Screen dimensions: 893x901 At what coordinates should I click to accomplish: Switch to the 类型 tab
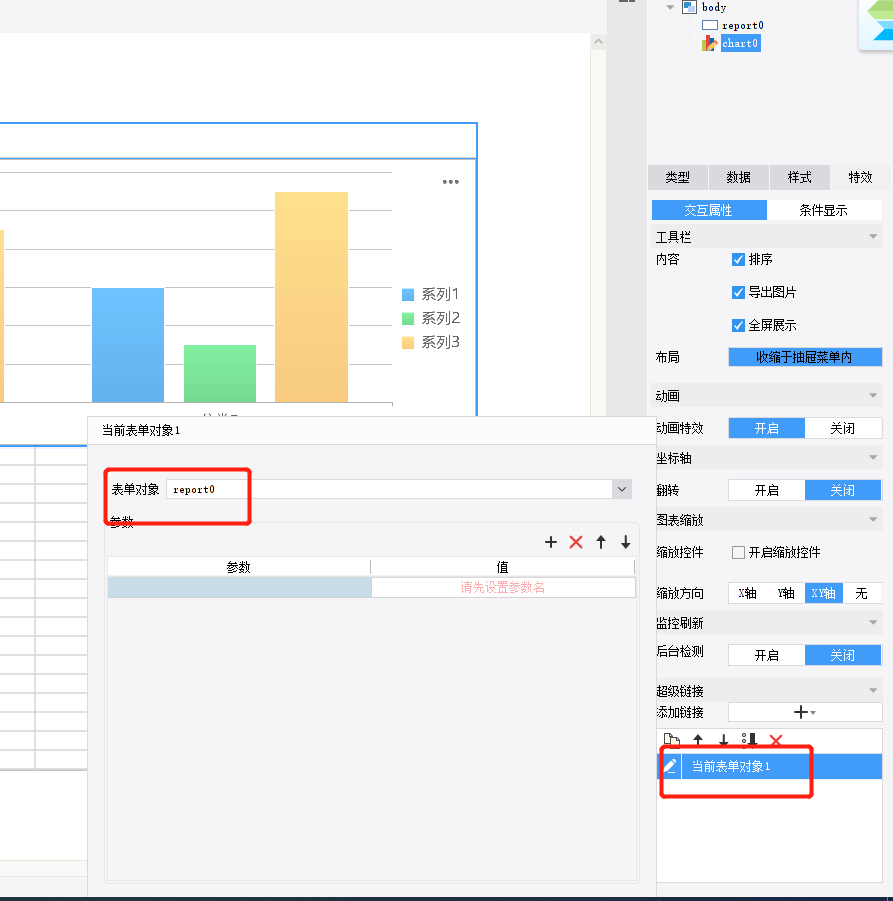coord(678,178)
